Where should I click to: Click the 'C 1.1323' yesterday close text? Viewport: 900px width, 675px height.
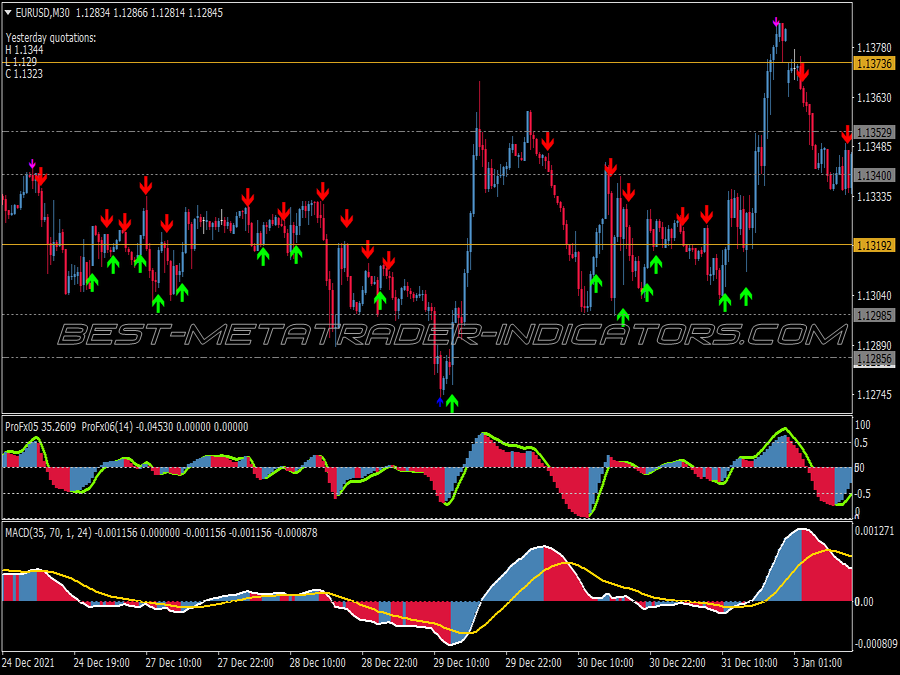coord(24,73)
